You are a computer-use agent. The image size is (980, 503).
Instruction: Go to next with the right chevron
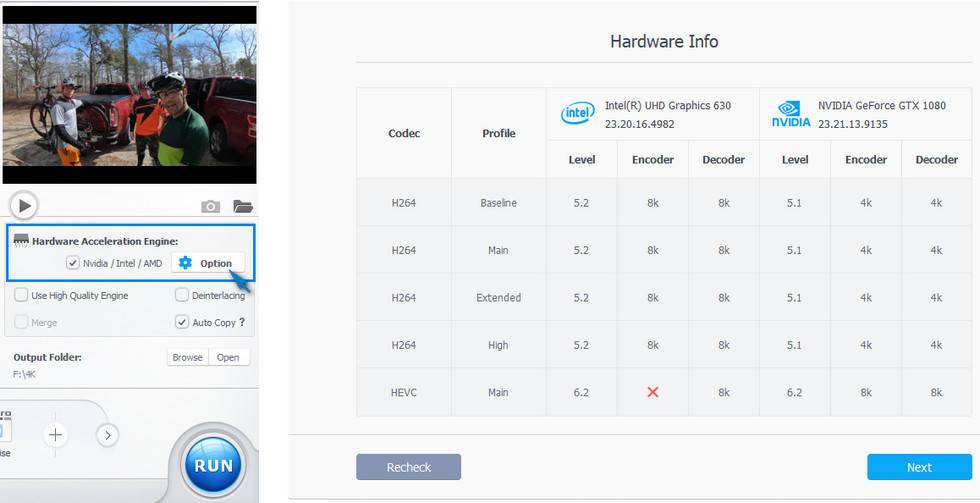(108, 435)
